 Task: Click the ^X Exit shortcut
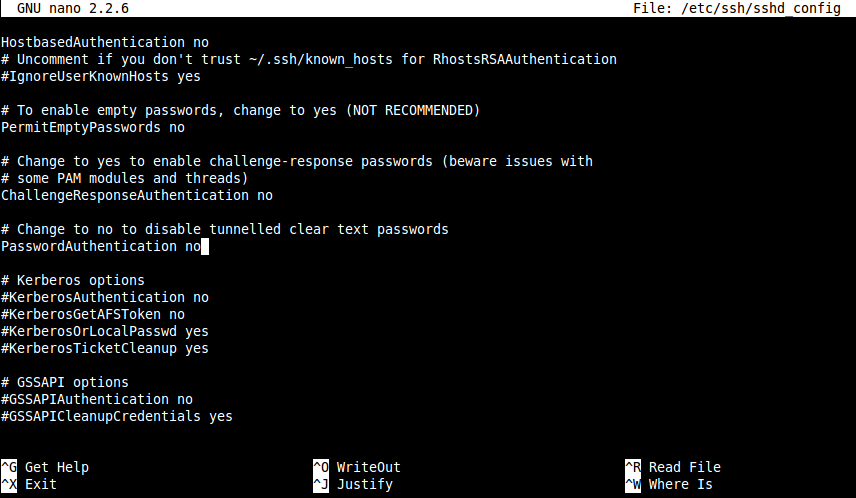tap(29, 484)
